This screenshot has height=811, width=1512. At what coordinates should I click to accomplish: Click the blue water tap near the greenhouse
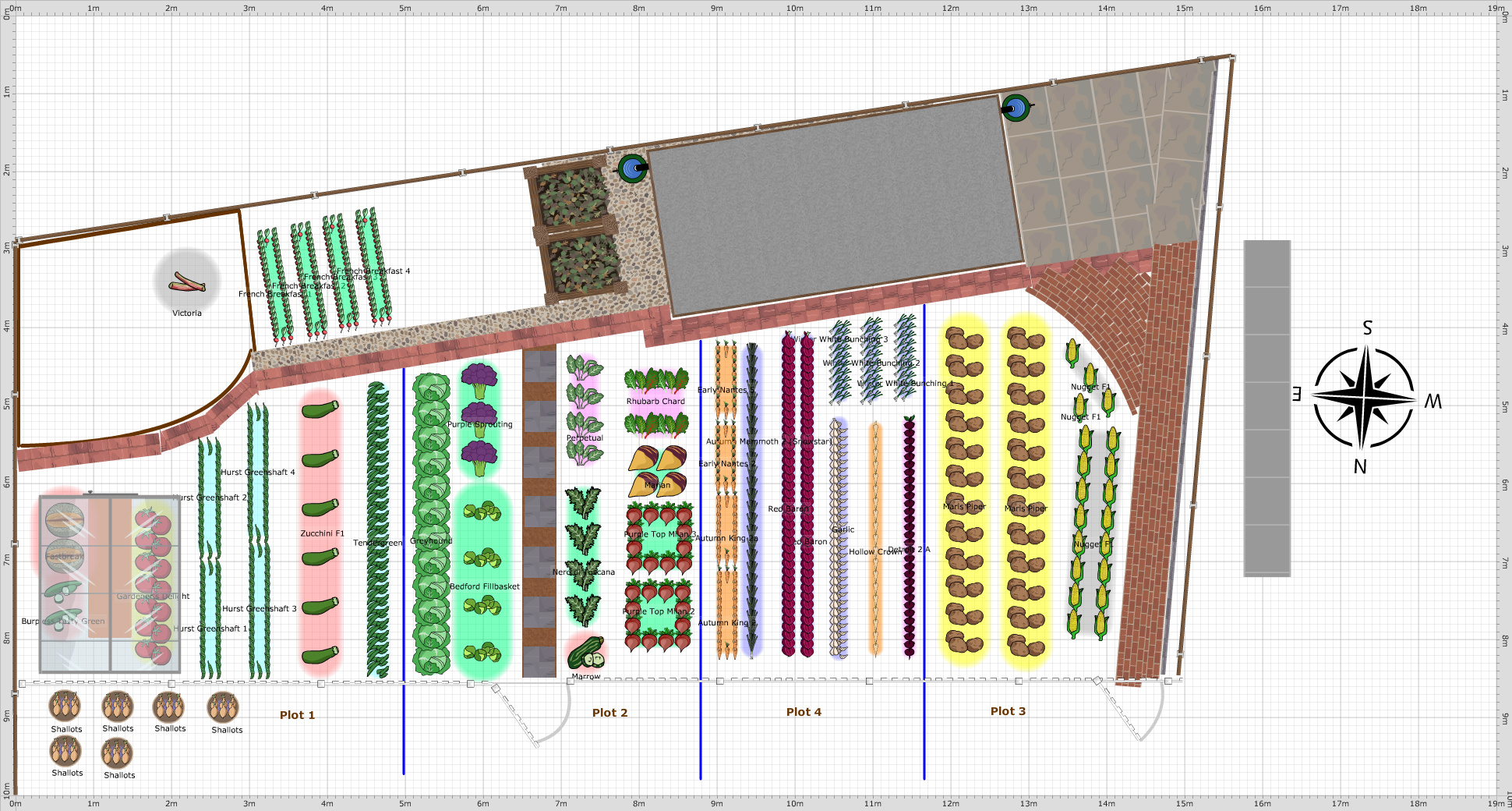point(633,168)
